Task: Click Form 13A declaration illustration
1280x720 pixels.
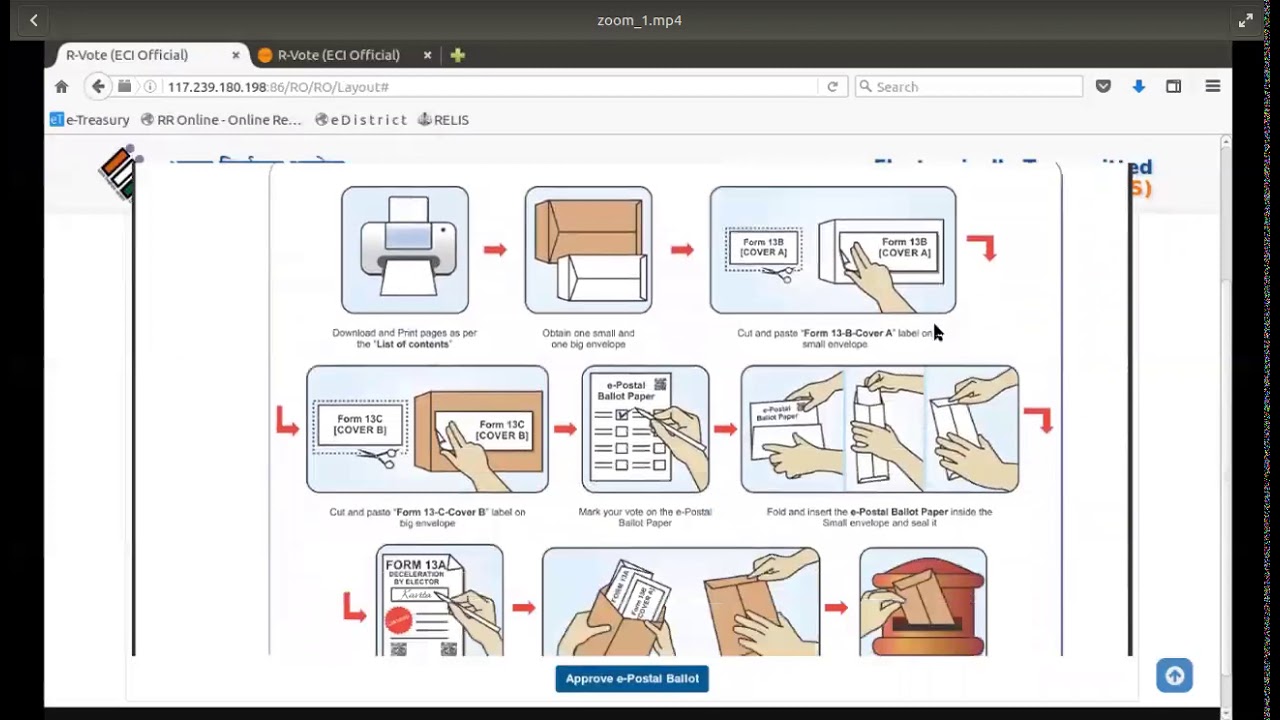Action: pos(440,600)
